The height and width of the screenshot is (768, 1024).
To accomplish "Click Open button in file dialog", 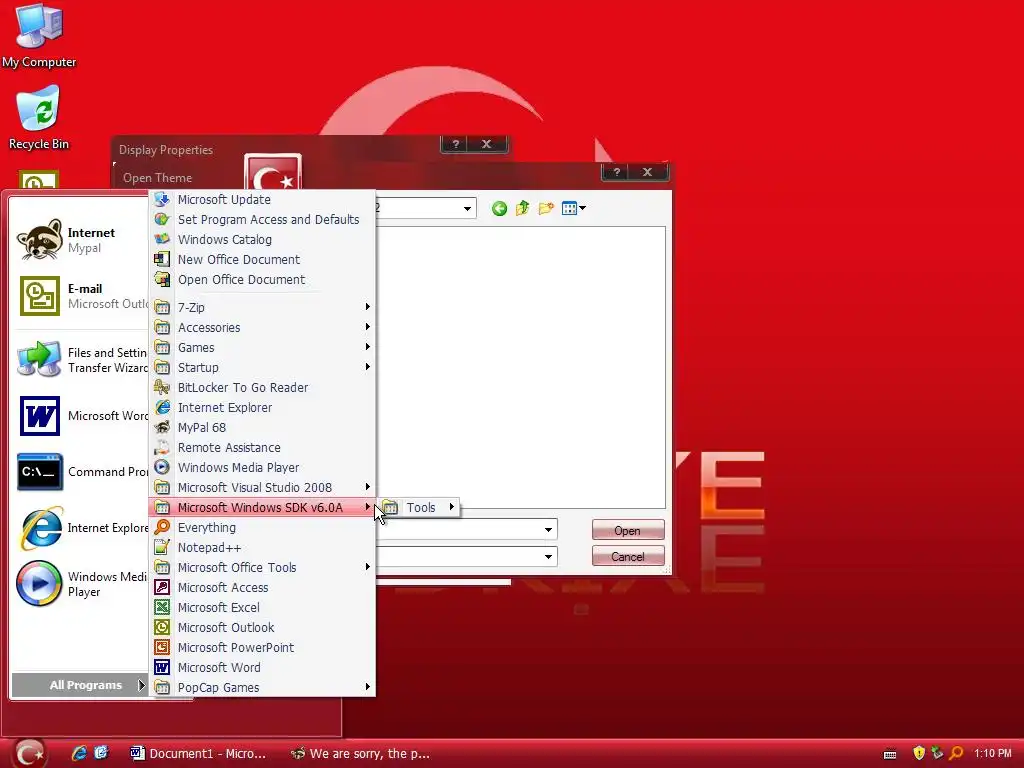I will (628, 530).
